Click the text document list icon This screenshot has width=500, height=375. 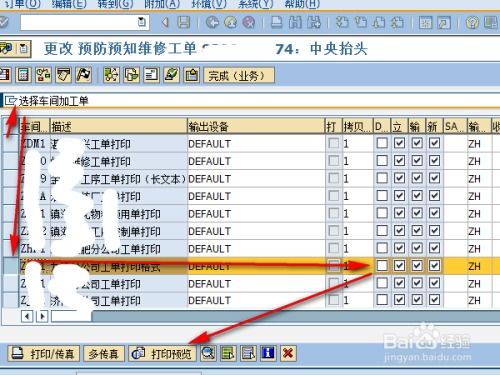point(152,75)
